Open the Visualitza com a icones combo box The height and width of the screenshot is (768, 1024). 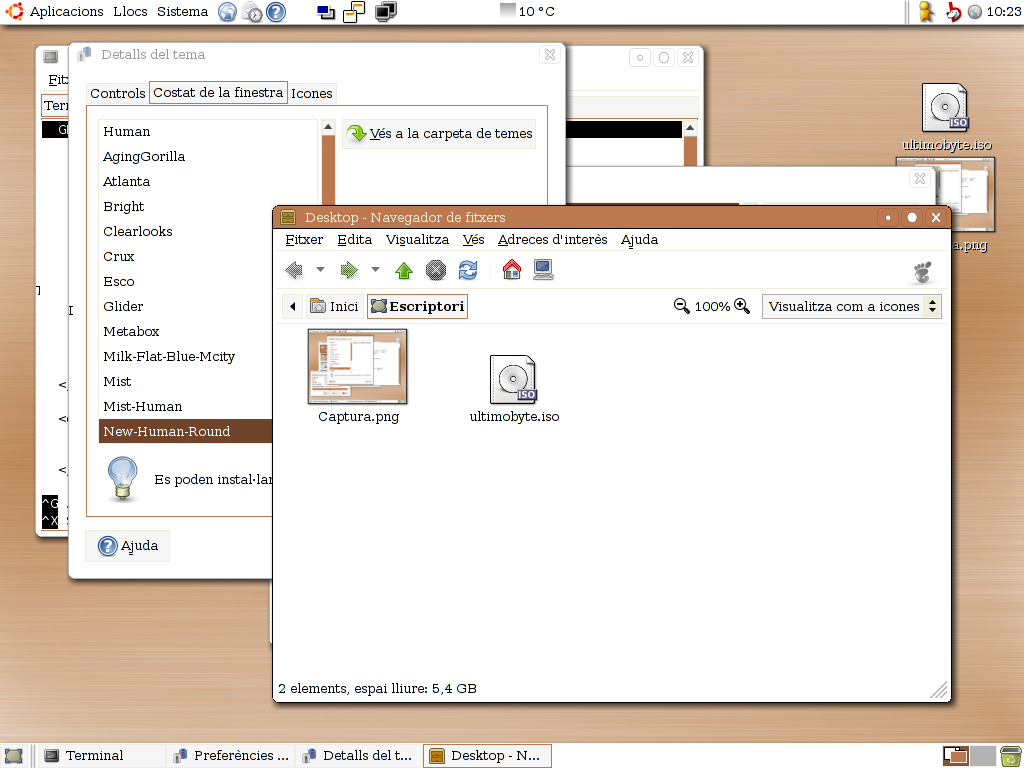click(x=852, y=306)
